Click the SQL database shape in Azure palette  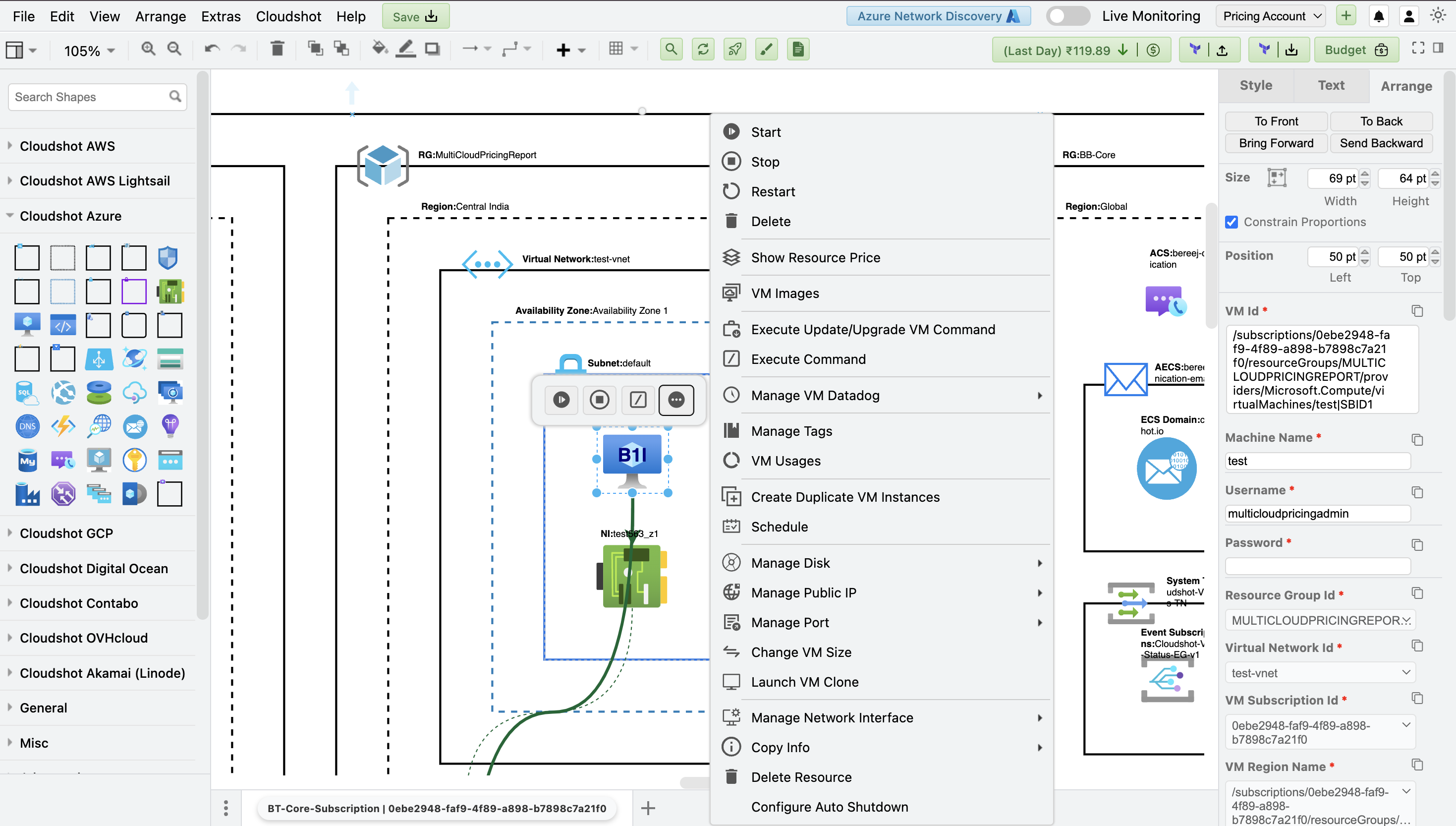[27, 393]
